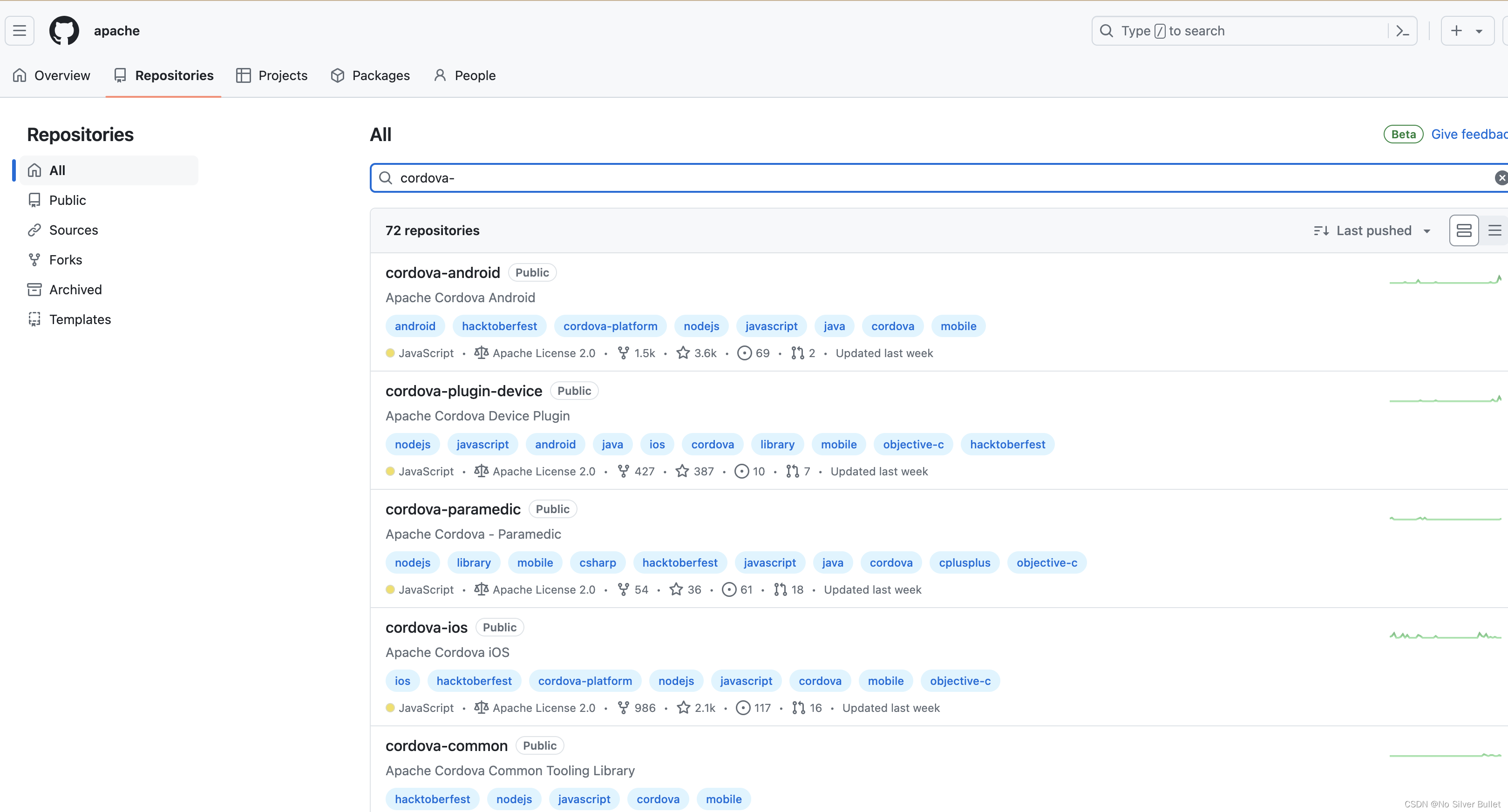The image size is (1508, 812).
Task: Click star icon for cordova-paramedic (36)
Action: 676,589
